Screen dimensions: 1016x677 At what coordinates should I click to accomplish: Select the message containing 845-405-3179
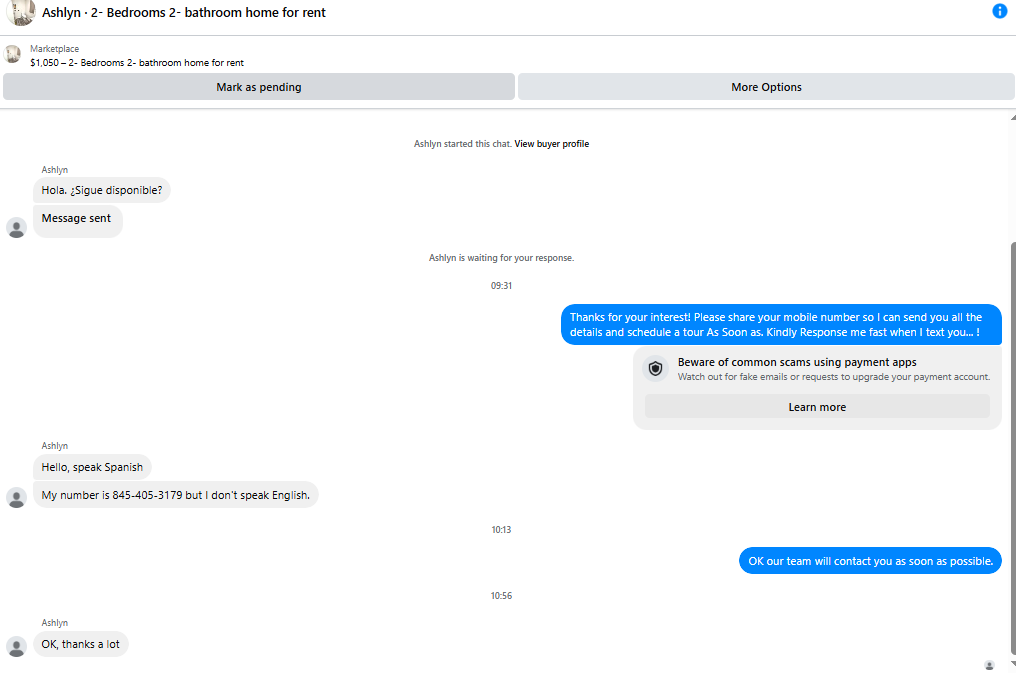pyautogui.click(x=176, y=495)
